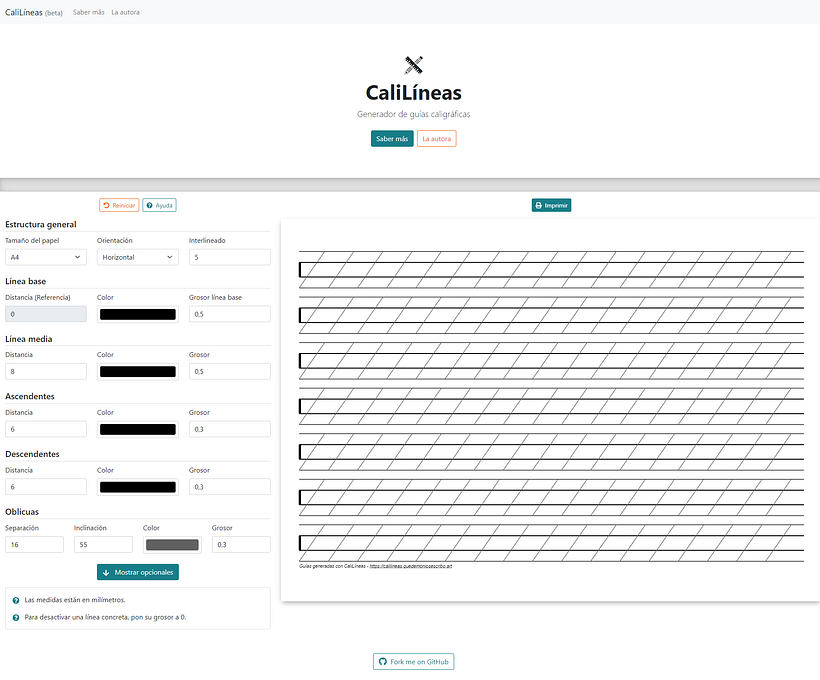This screenshot has height=680, width=820.
Task: Open La autora in the top navbar
Action: (126, 12)
